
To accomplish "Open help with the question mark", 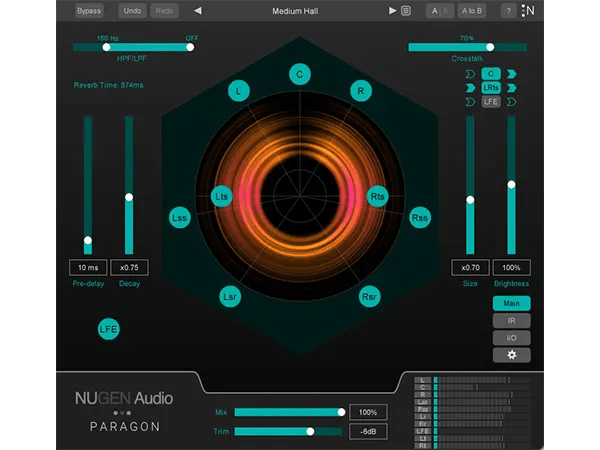I will (x=509, y=11).
